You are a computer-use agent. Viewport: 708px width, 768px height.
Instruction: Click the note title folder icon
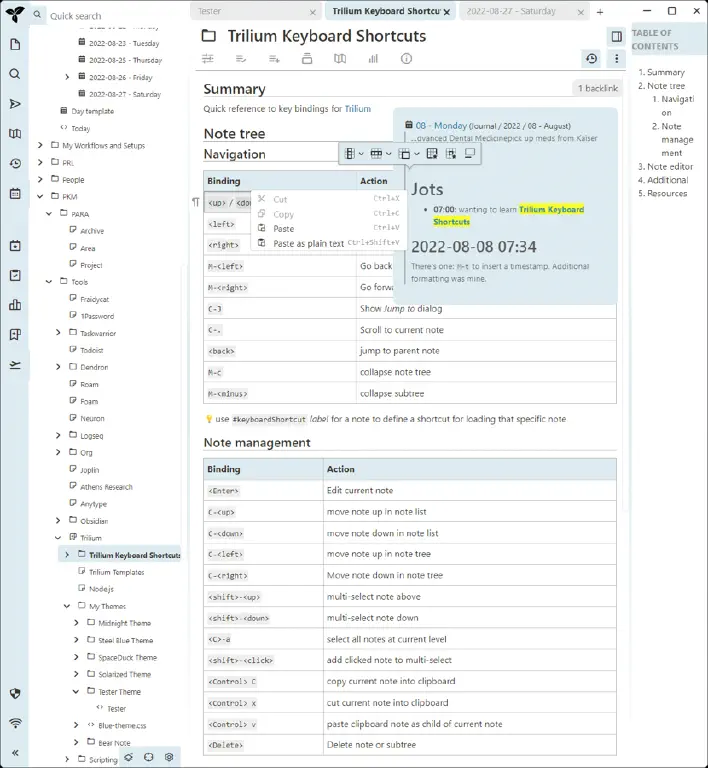coord(209,36)
